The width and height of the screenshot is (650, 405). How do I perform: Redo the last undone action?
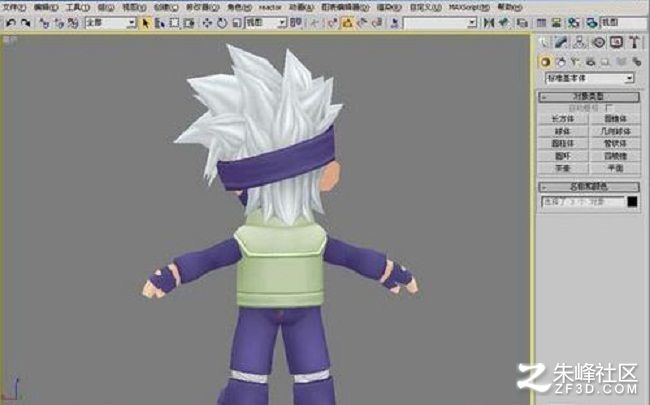(x=26, y=23)
